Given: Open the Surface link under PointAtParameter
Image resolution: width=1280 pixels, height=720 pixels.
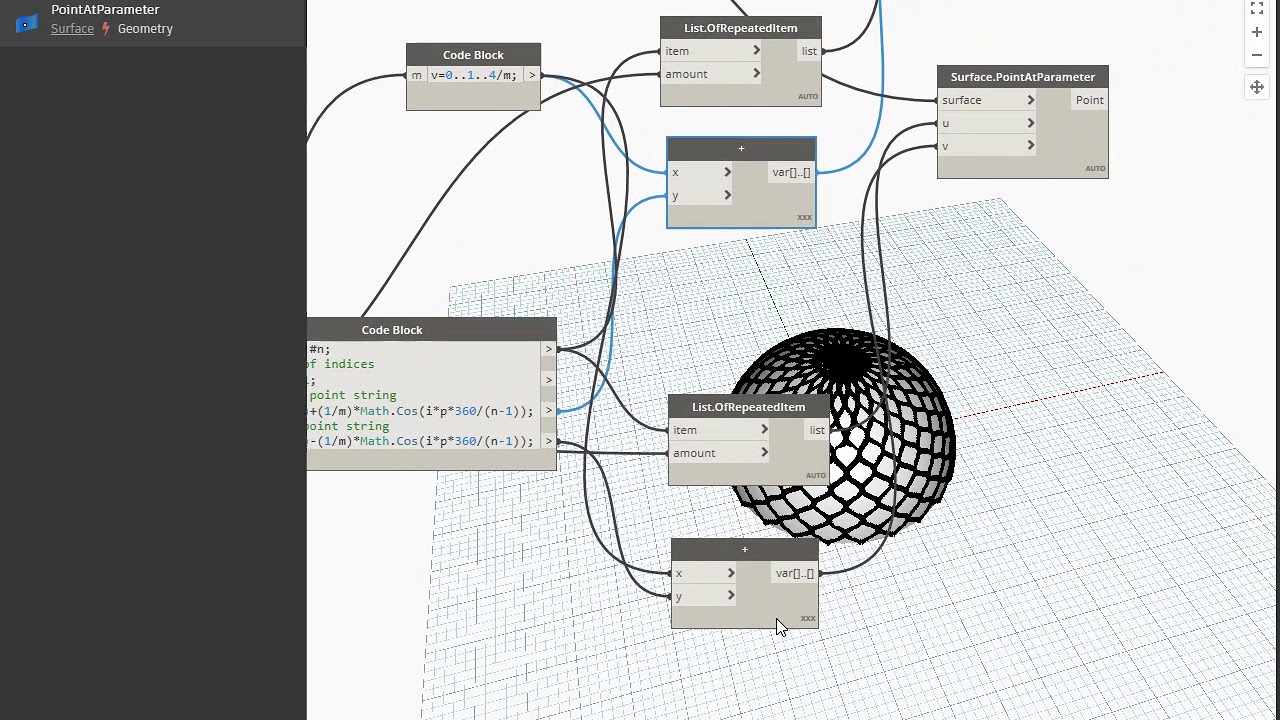Looking at the screenshot, I should pyautogui.click(x=72, y=29).
